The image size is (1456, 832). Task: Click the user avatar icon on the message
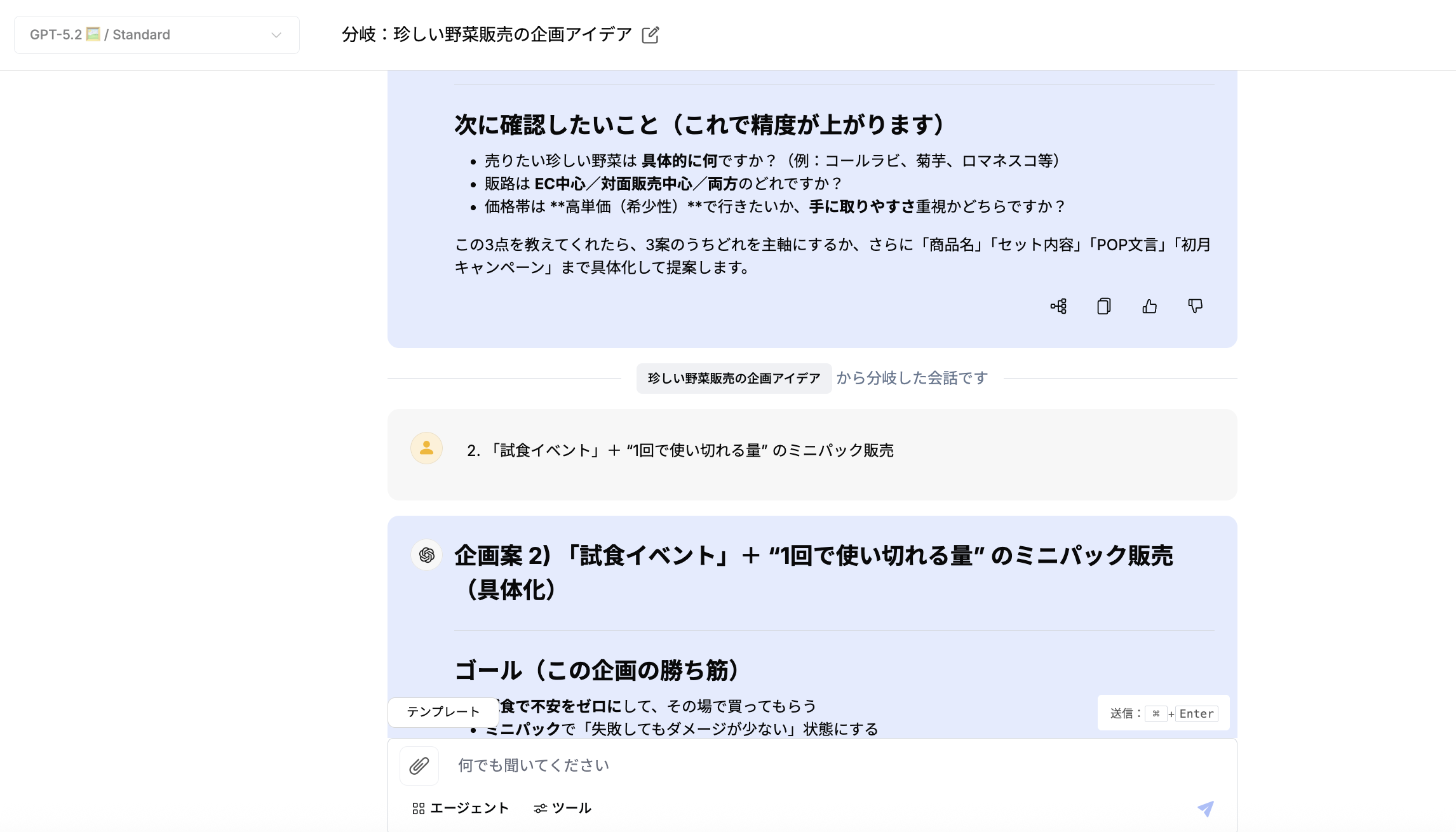(x=426, y=448)
